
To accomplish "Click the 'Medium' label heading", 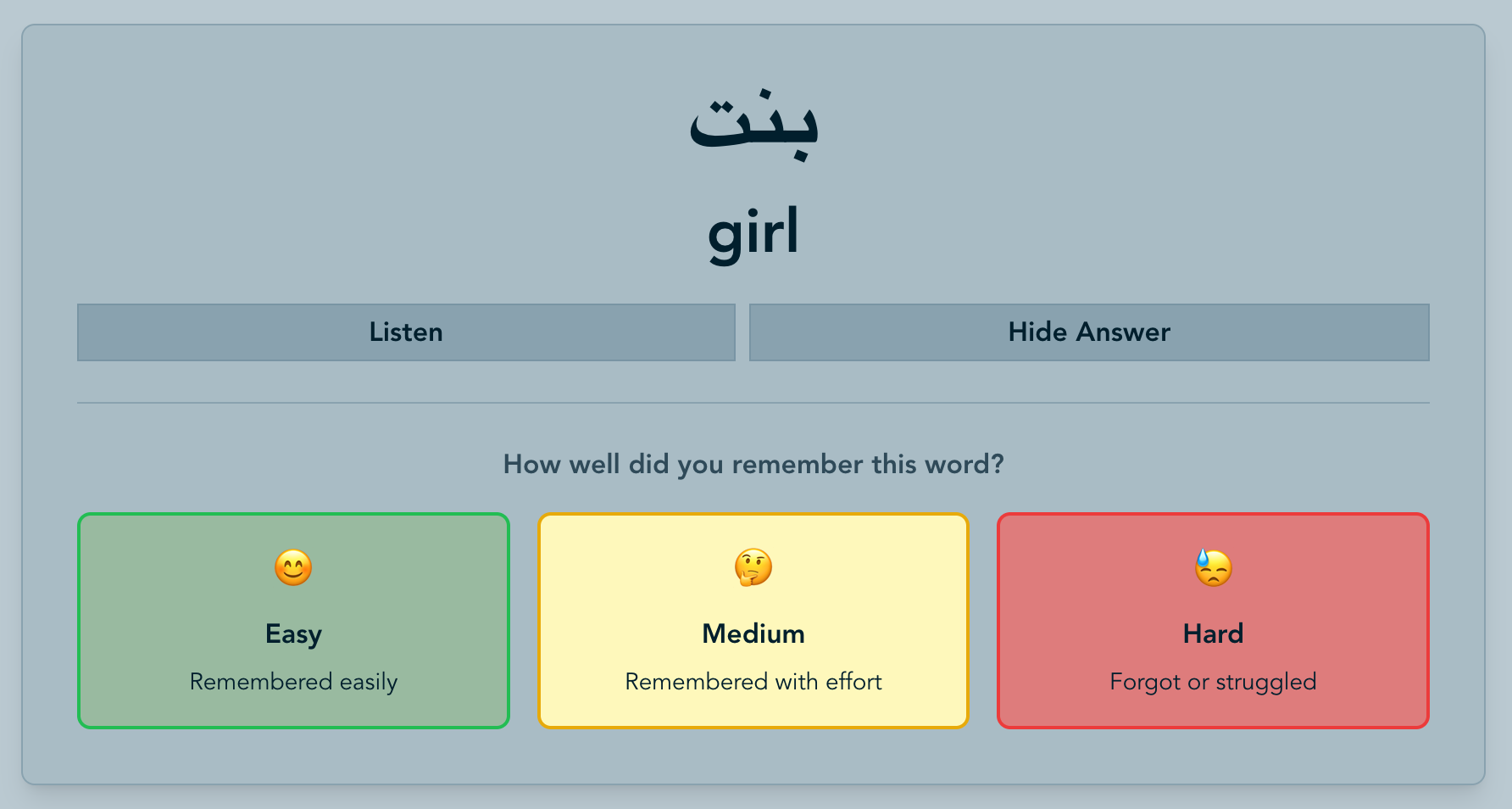I will pos(753,634).
